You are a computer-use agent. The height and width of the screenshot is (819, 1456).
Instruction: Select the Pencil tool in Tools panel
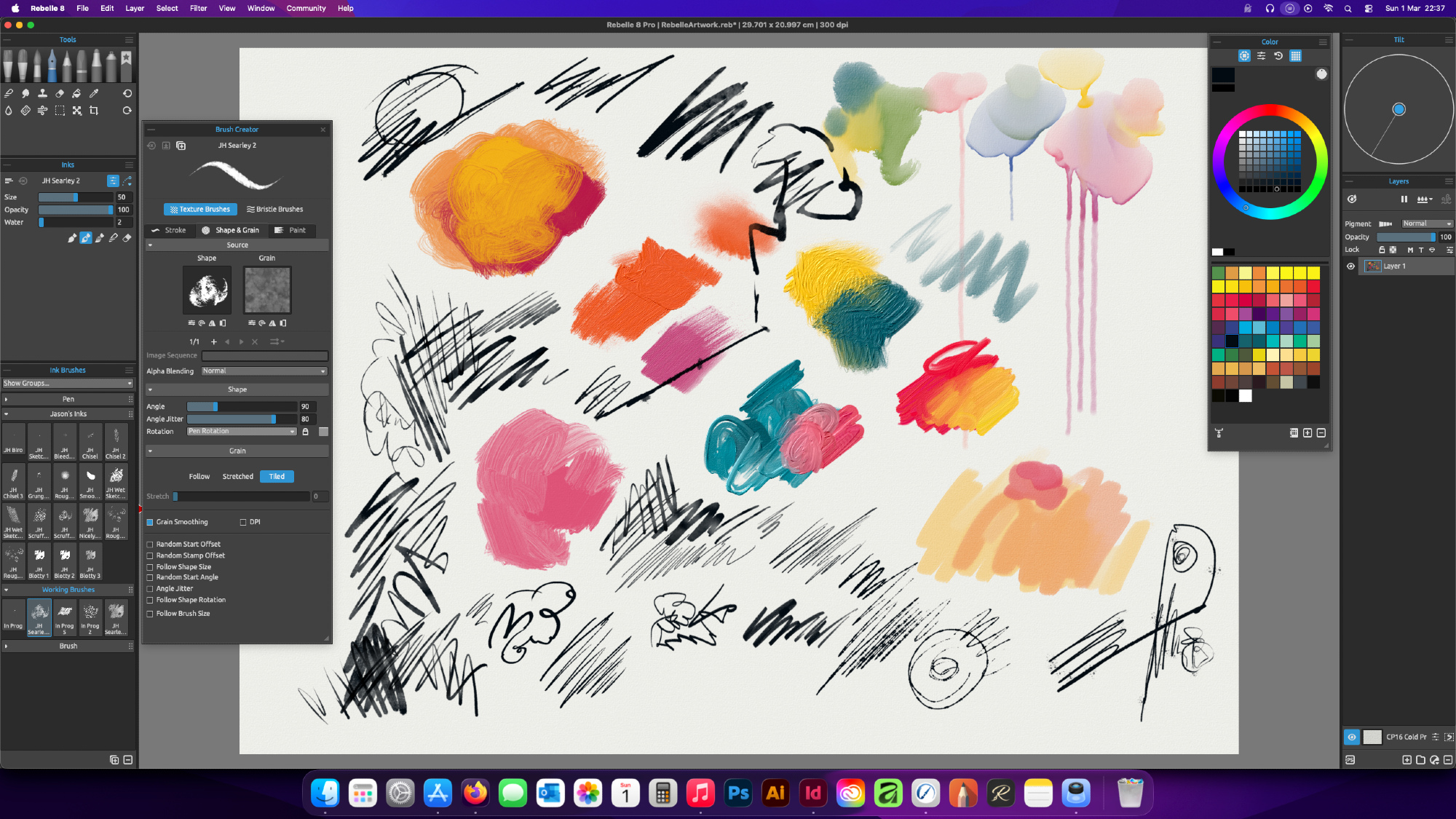[x=67, y=66]
